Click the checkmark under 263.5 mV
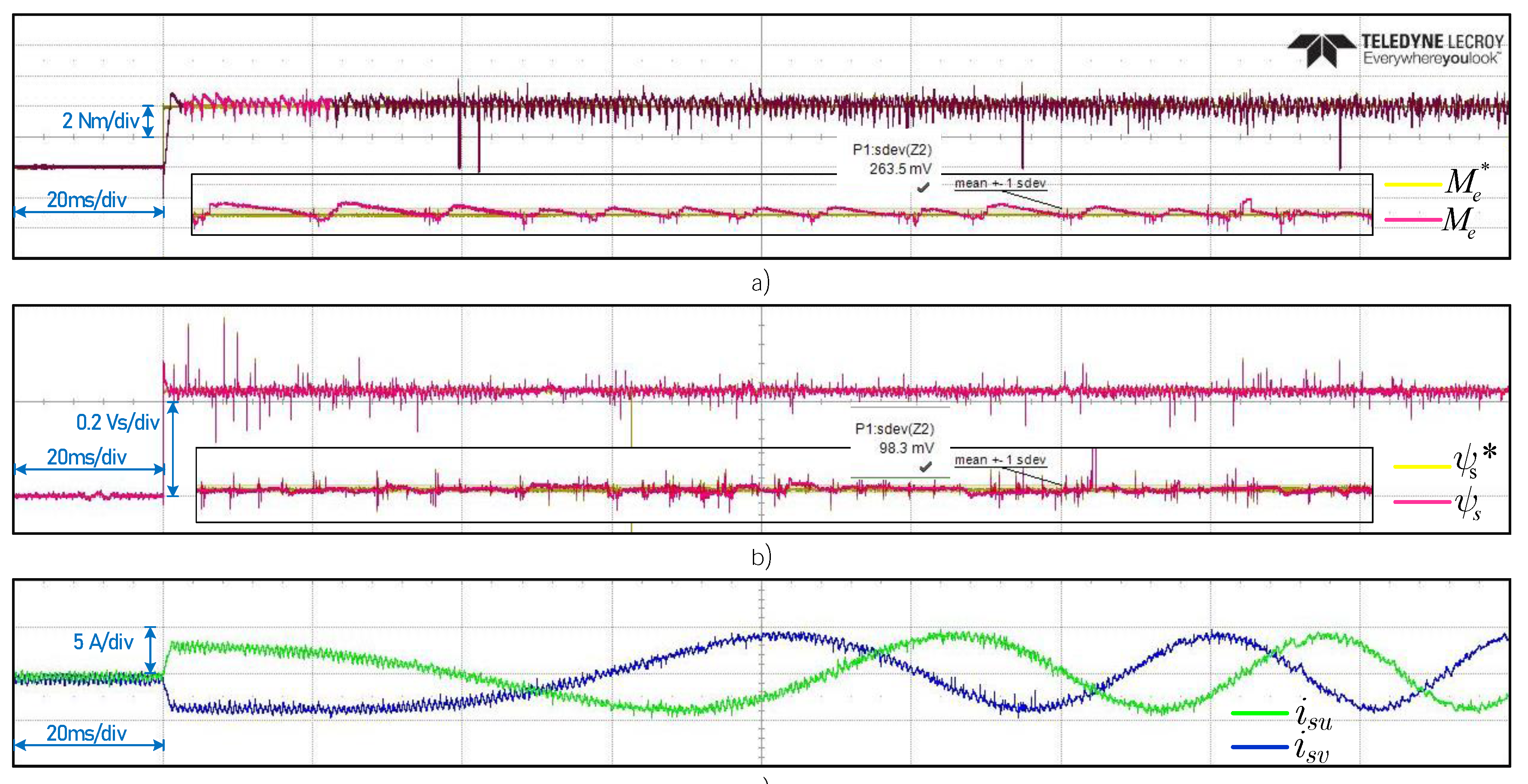Image resolution: width=1528 pixels, height=784 pixels. (x=923, y=188)
